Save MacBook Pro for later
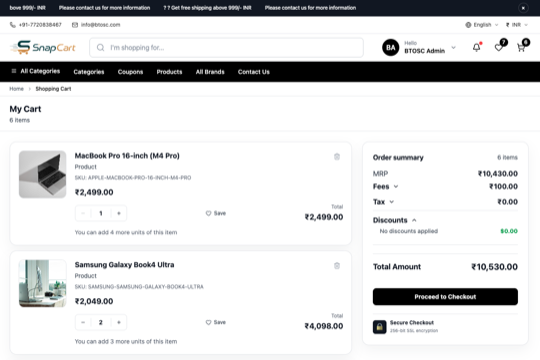Viewport: 540px width, 360px height. coord(216,213)
